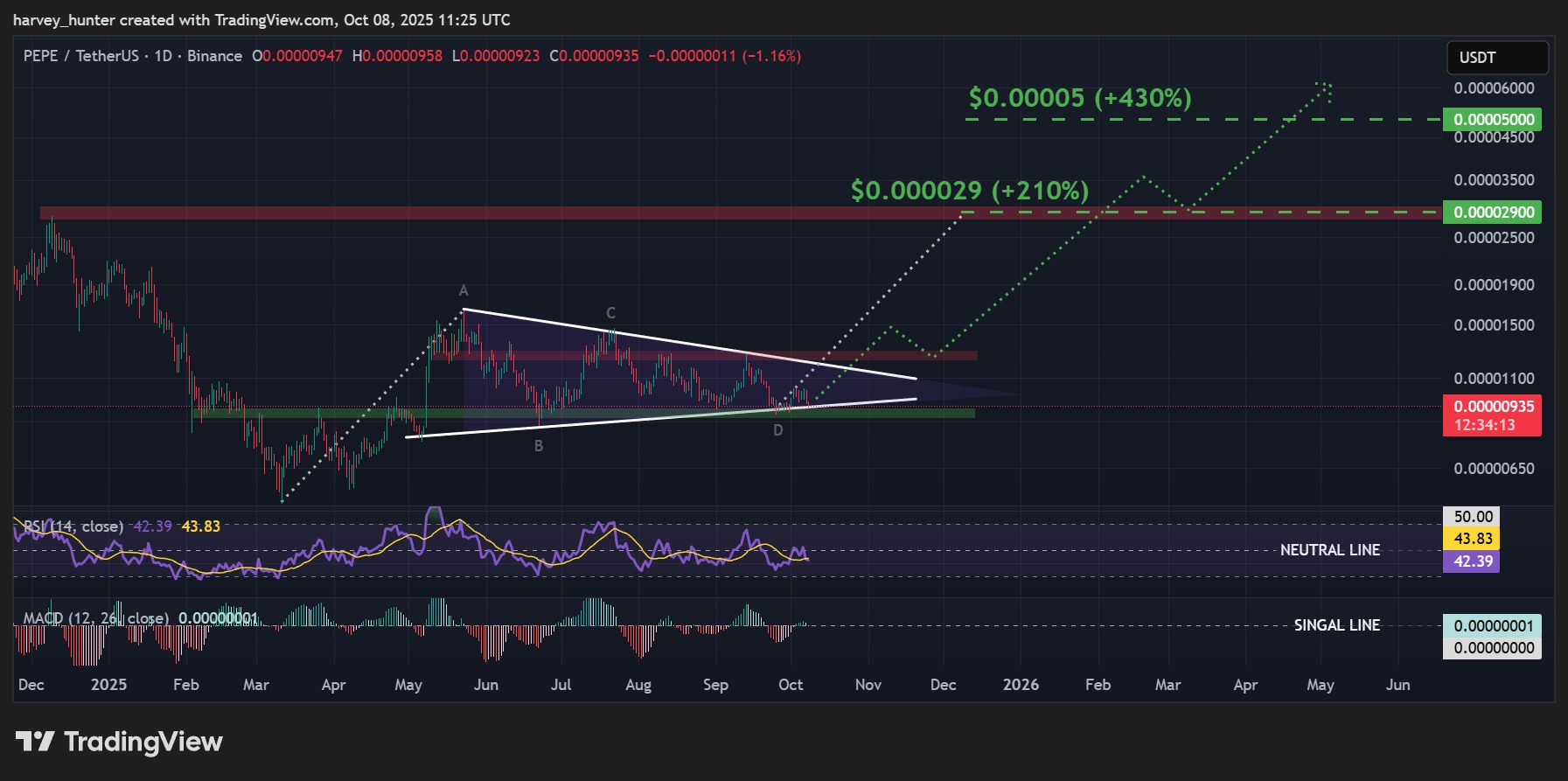Click the green 0.00005000 price label

click(1493, 120)
